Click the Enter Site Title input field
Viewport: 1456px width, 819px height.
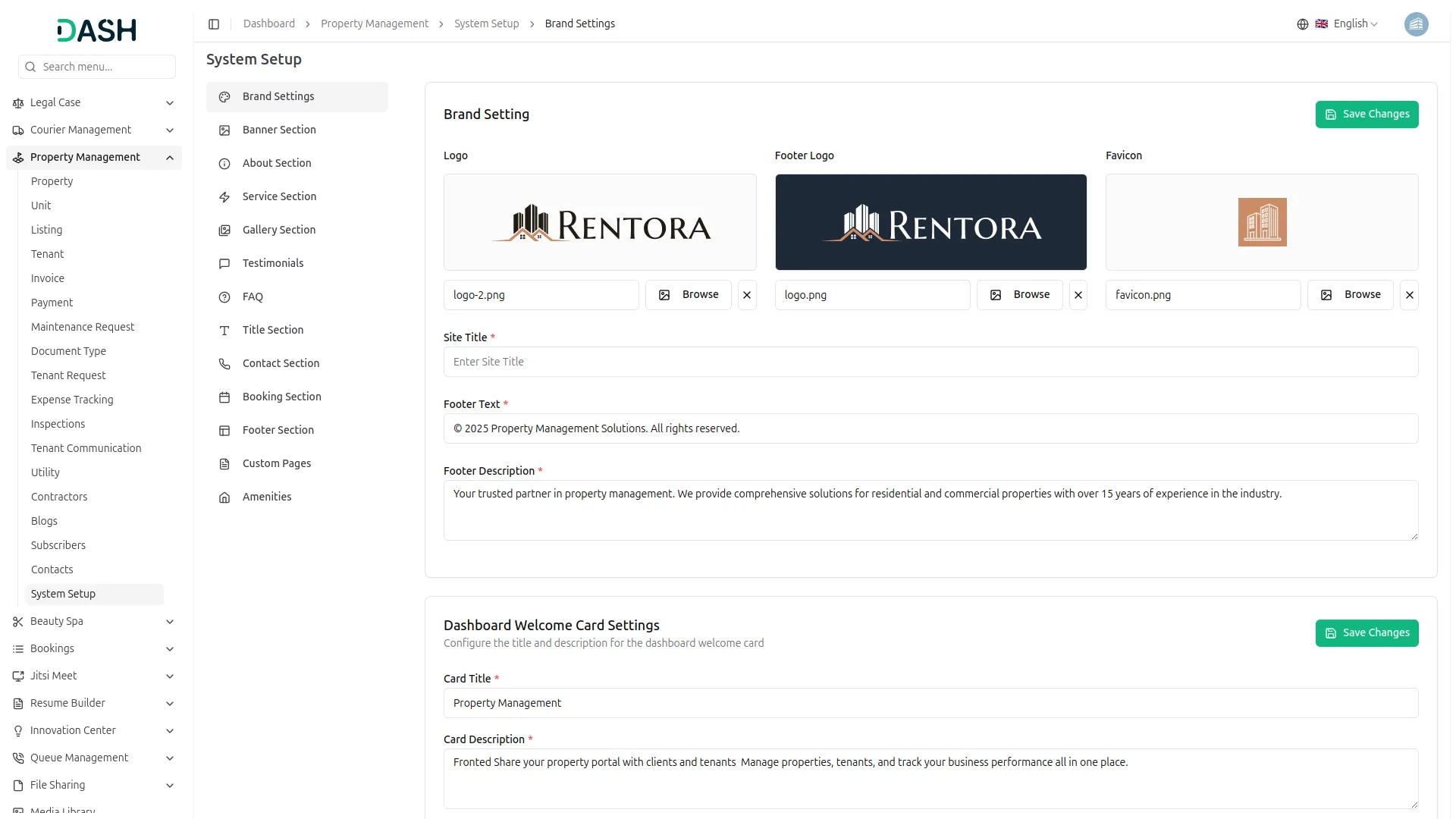click(930, 362)
